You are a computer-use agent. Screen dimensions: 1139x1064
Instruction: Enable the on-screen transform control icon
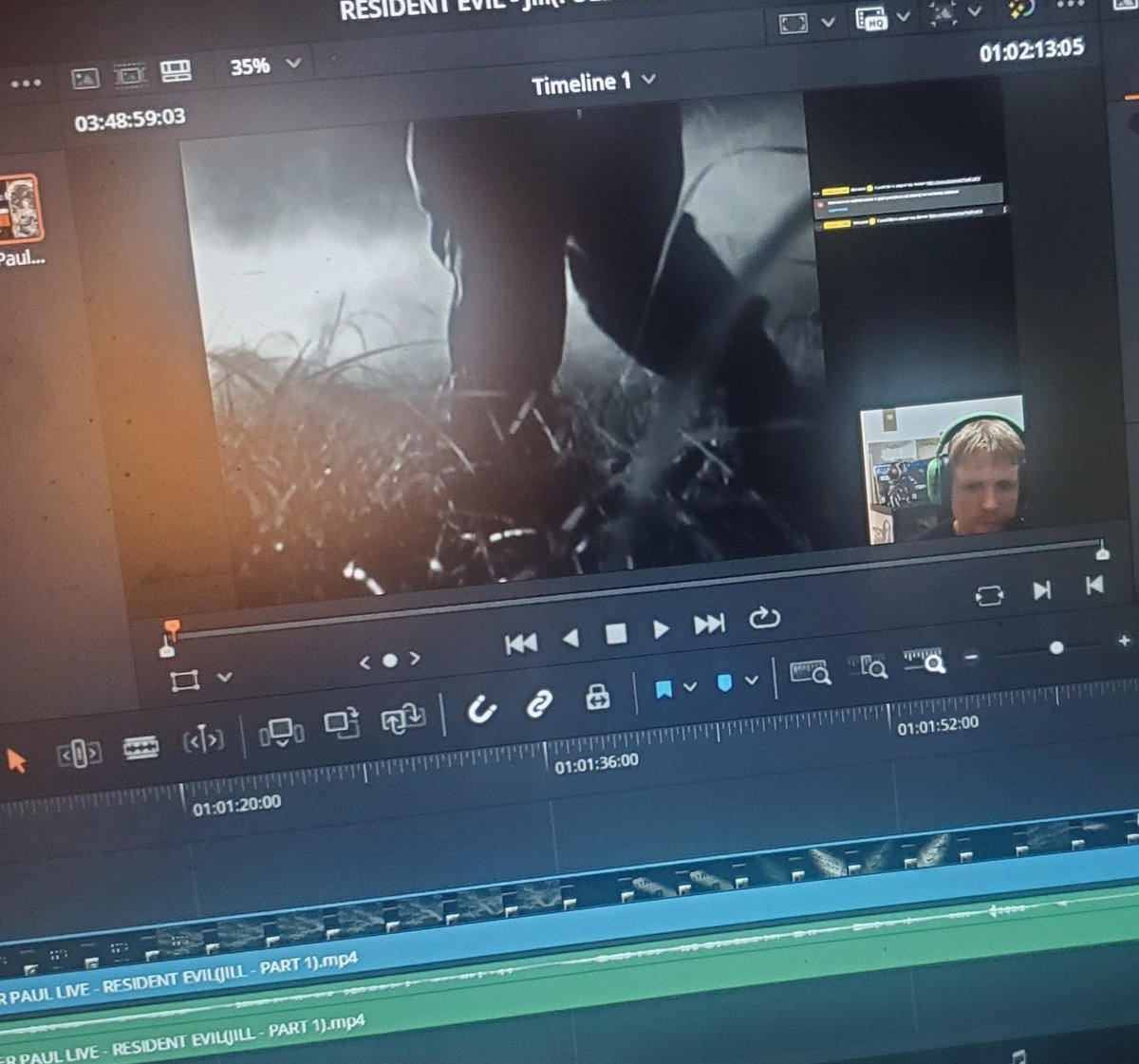pyautogui.click(x=185, y=681)
